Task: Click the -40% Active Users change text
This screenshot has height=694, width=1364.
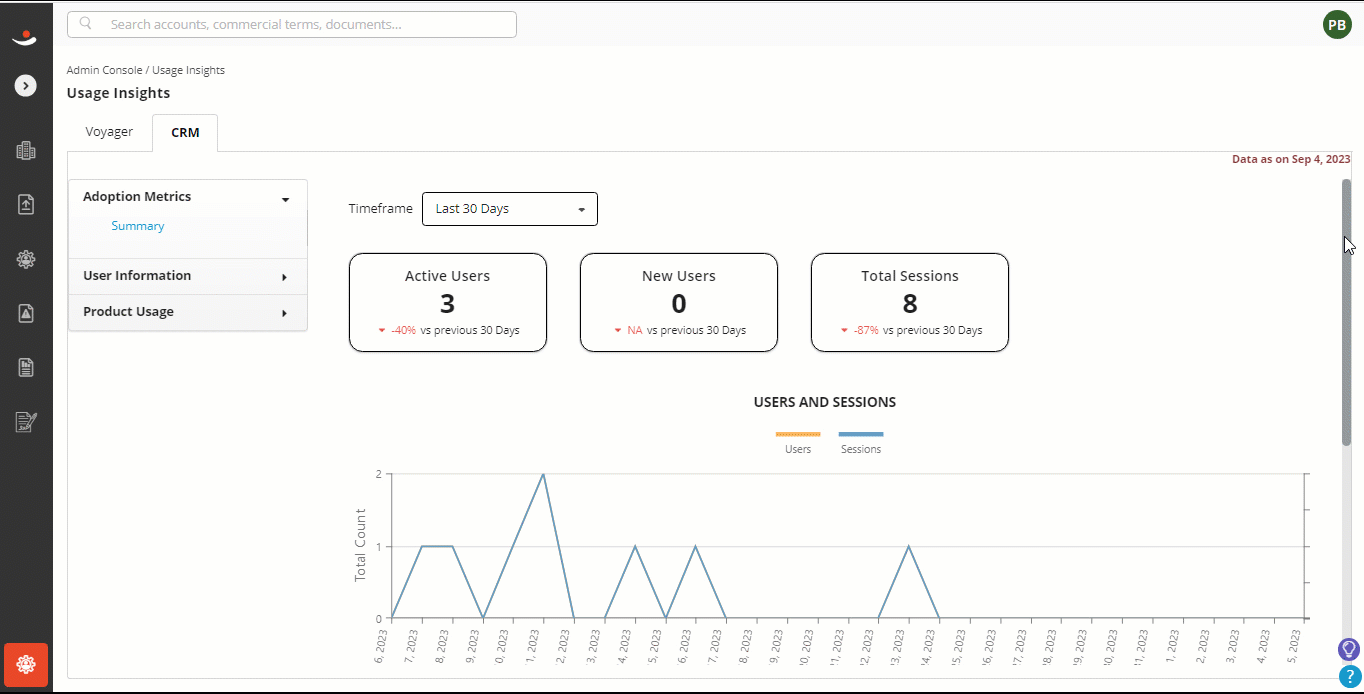Action: point(404,330)
